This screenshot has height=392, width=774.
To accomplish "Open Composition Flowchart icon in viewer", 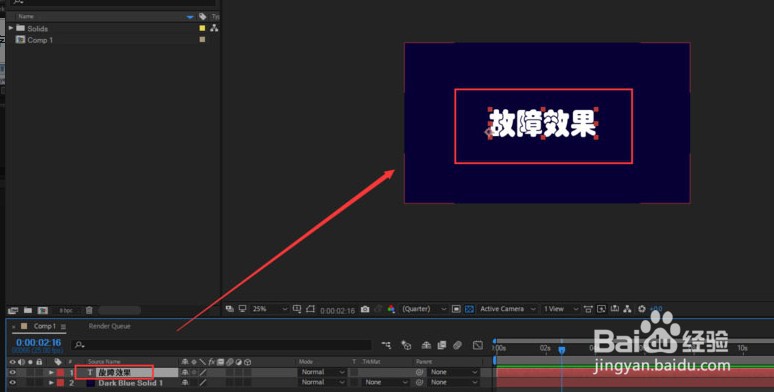I will 627,309.
